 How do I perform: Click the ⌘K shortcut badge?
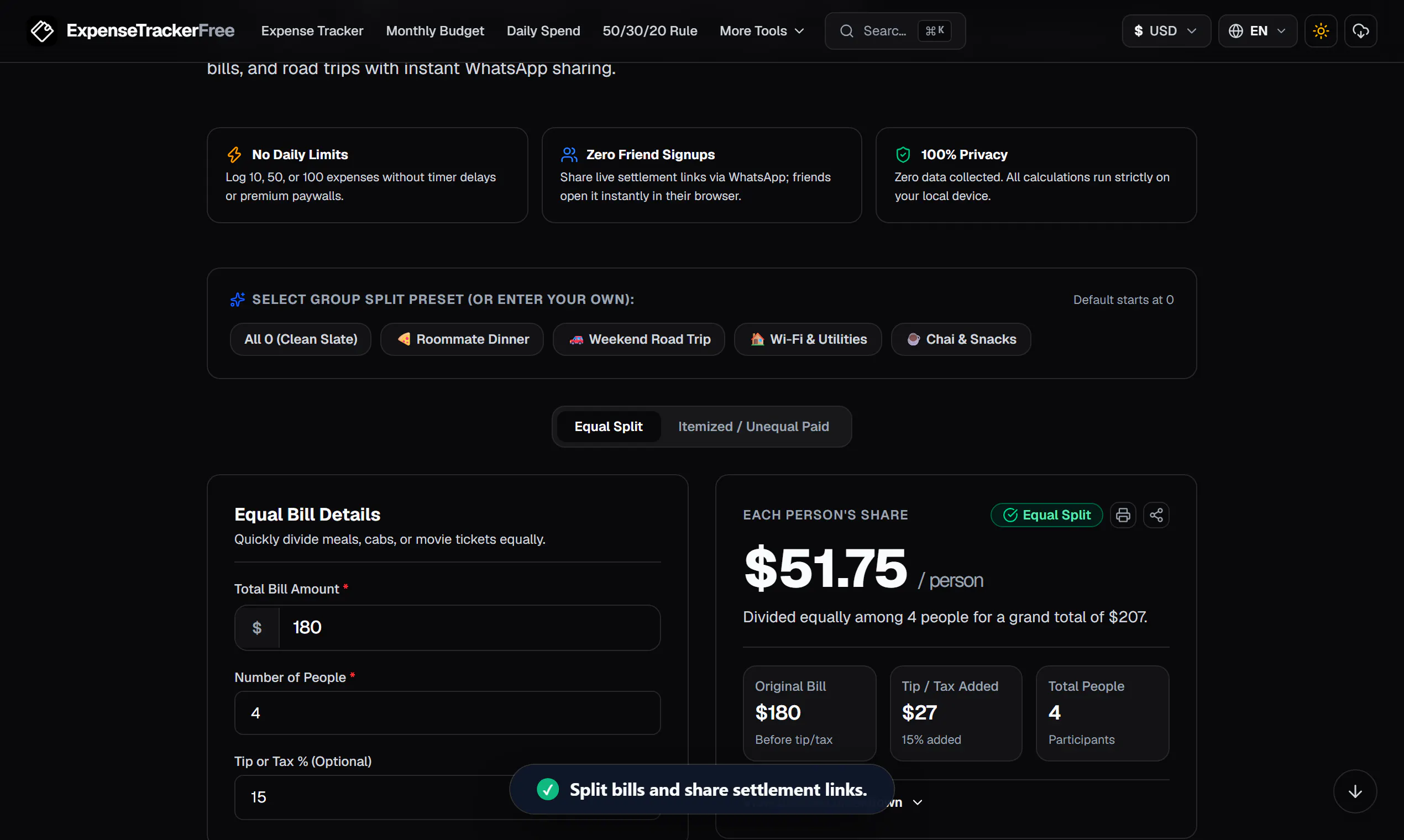934,30
